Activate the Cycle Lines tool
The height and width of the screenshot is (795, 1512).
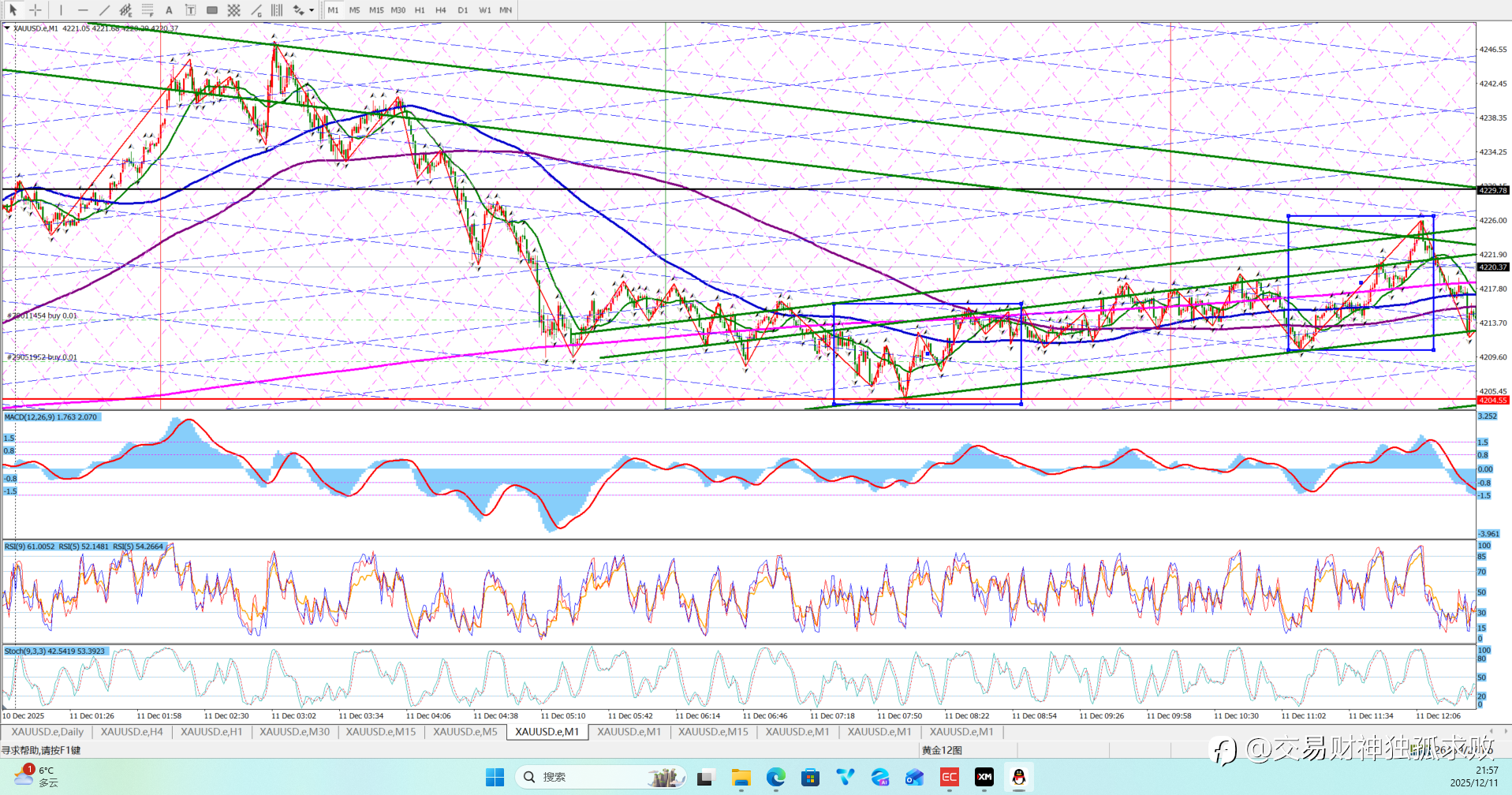[x=277, y=10]
